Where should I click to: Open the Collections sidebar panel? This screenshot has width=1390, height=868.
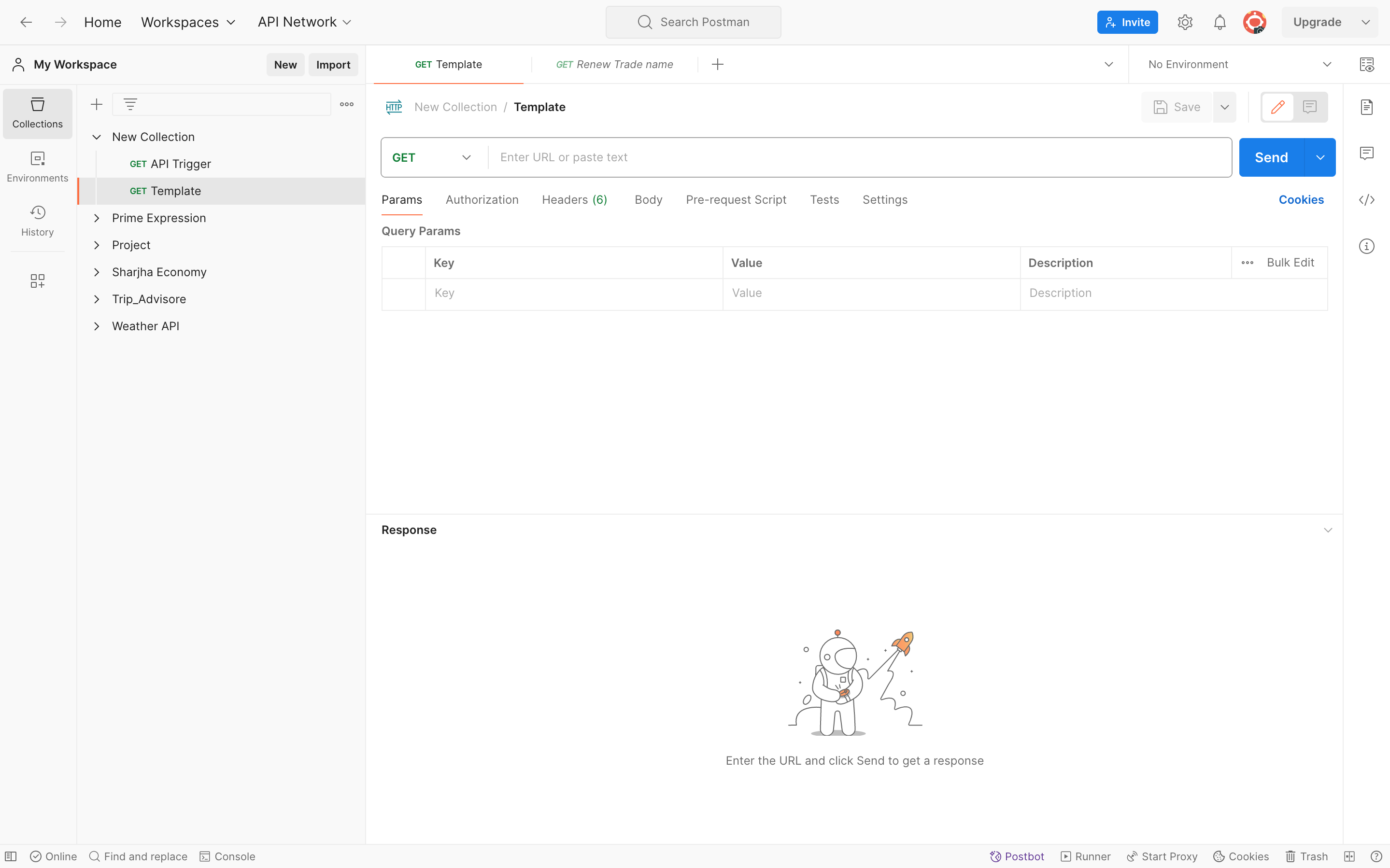(x=37, y=113)
